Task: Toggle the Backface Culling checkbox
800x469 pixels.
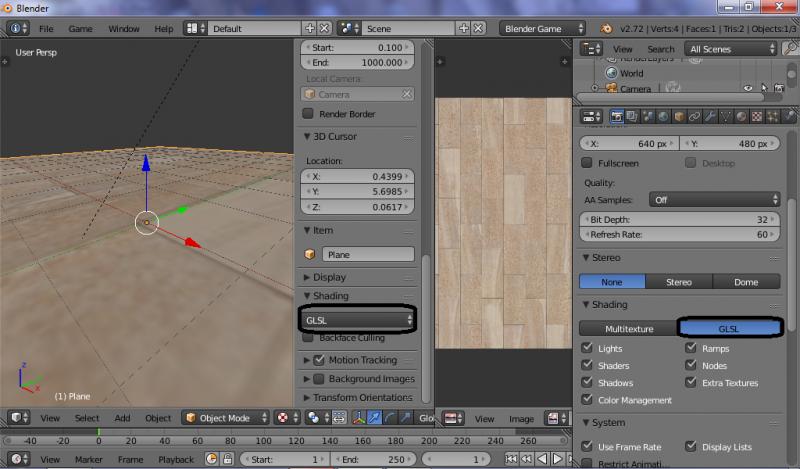Action: [x=308, y=338]
